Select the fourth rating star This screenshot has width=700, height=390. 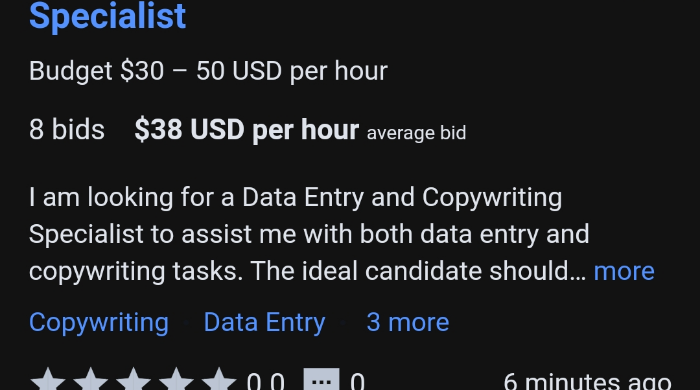tap(176, 380)
